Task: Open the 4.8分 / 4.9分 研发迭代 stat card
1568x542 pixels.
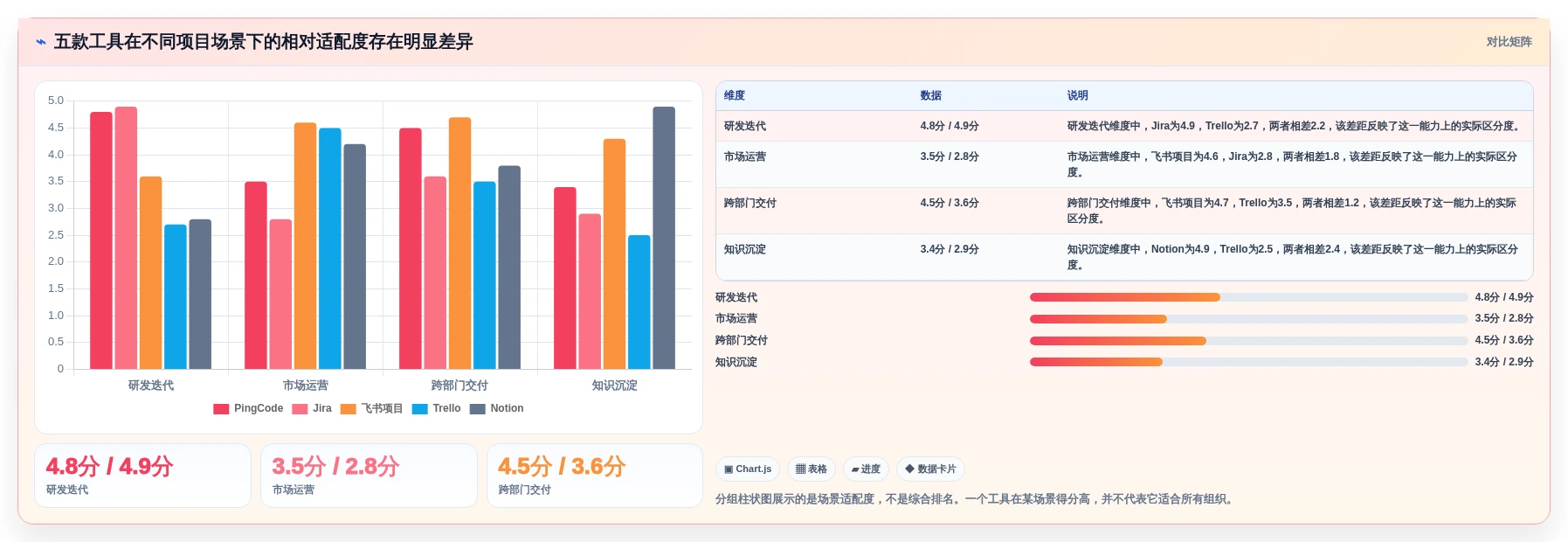Action: coord(142,476)
